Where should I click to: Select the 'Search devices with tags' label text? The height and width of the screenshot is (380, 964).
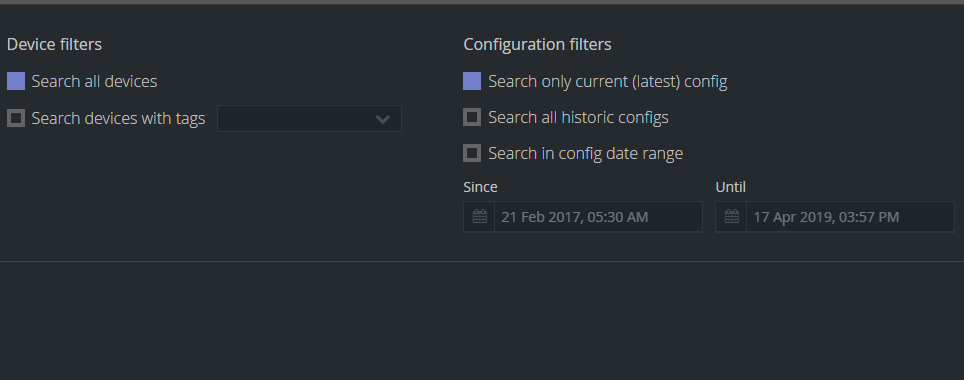[118, 118]
